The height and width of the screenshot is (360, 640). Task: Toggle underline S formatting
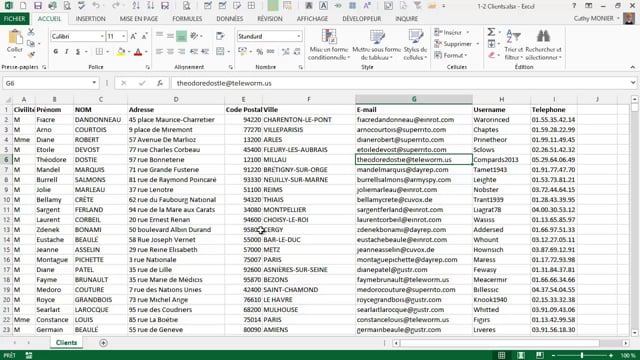(78, 51)
